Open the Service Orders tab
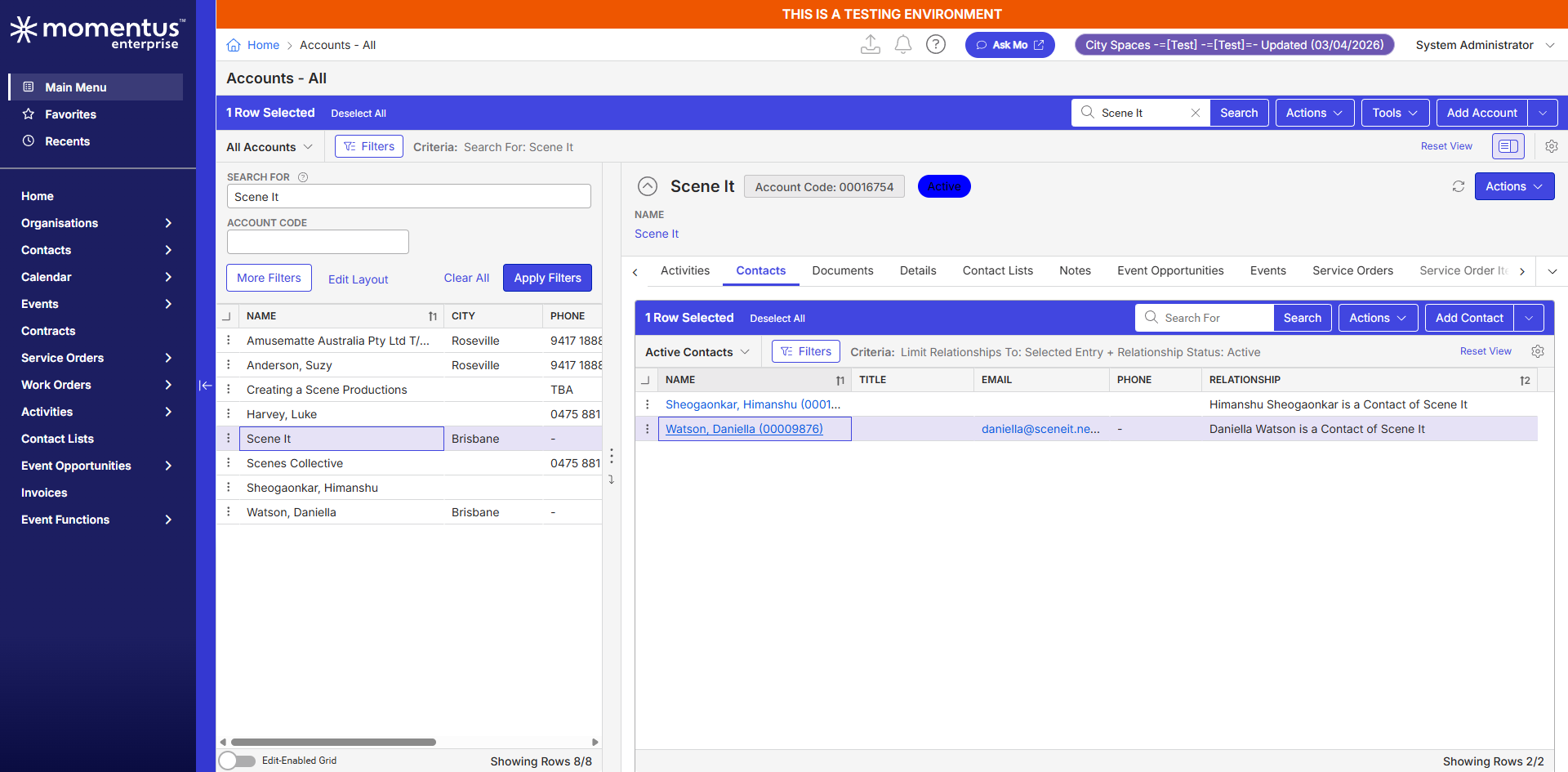 [x=1352, y=270]
